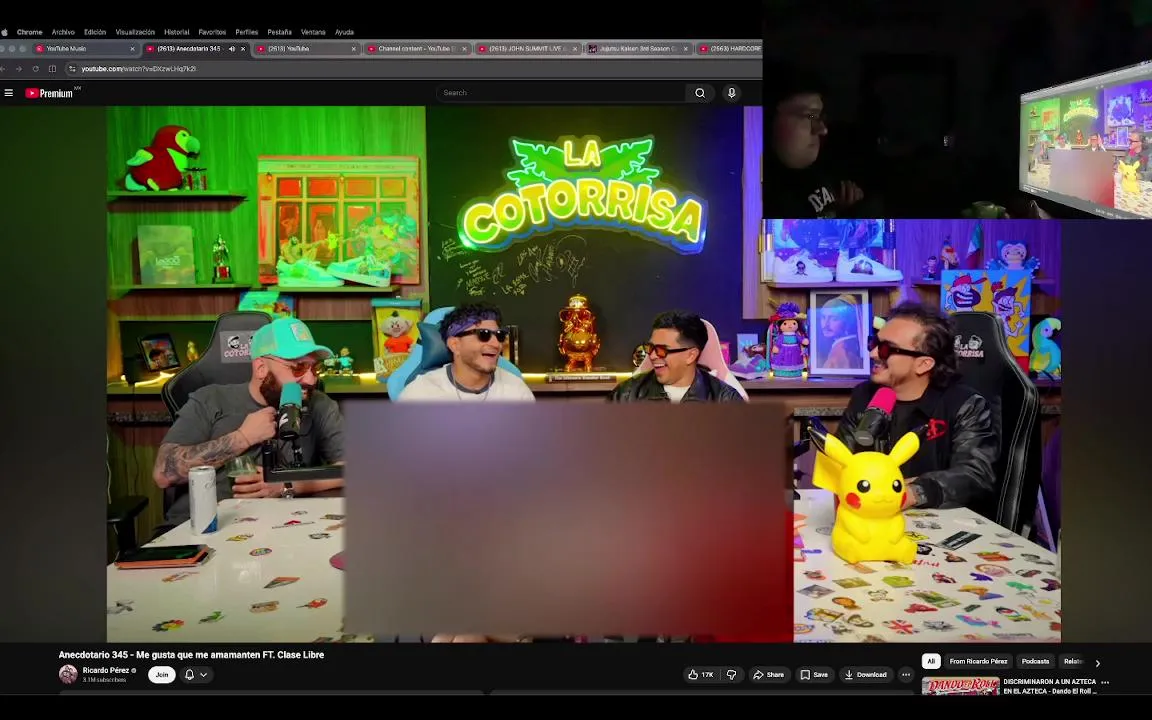
Task: Click the YouTube Premium logo
Action: pos(50,93)
